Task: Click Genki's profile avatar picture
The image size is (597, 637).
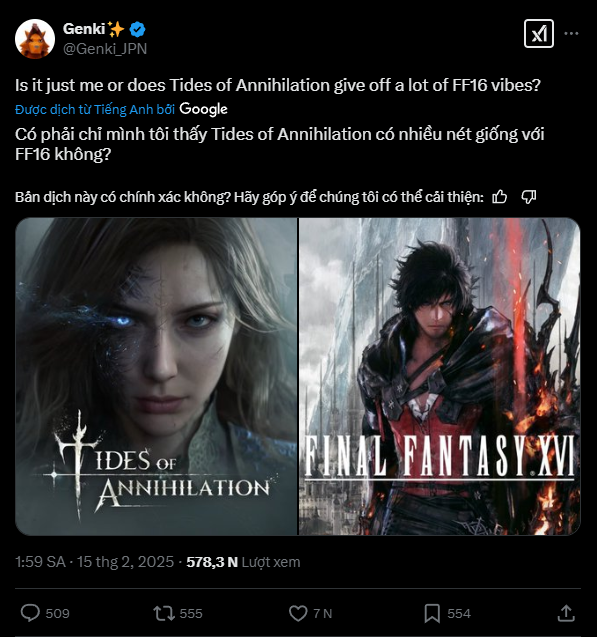Action: click(35, 39)
